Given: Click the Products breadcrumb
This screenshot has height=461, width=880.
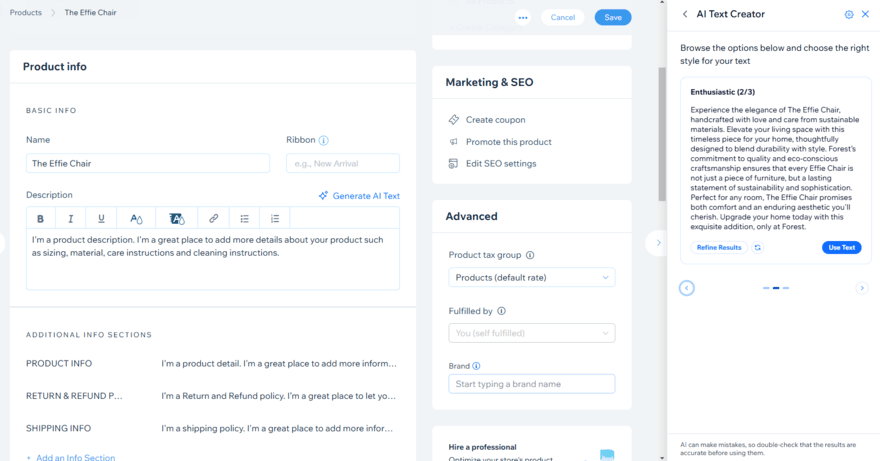Looking at the screenshot, I should [26, 13].
